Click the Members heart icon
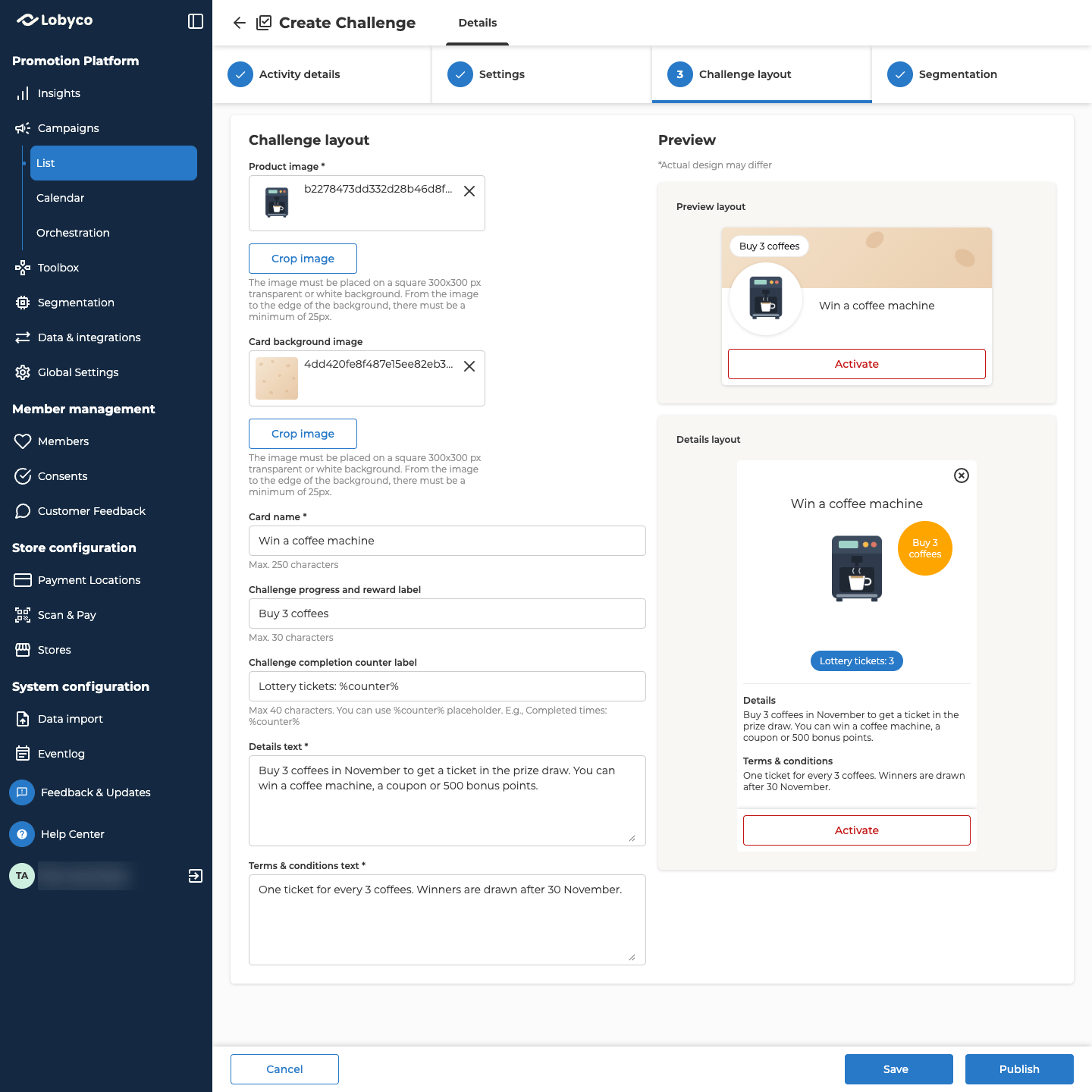 pos(23,441)
